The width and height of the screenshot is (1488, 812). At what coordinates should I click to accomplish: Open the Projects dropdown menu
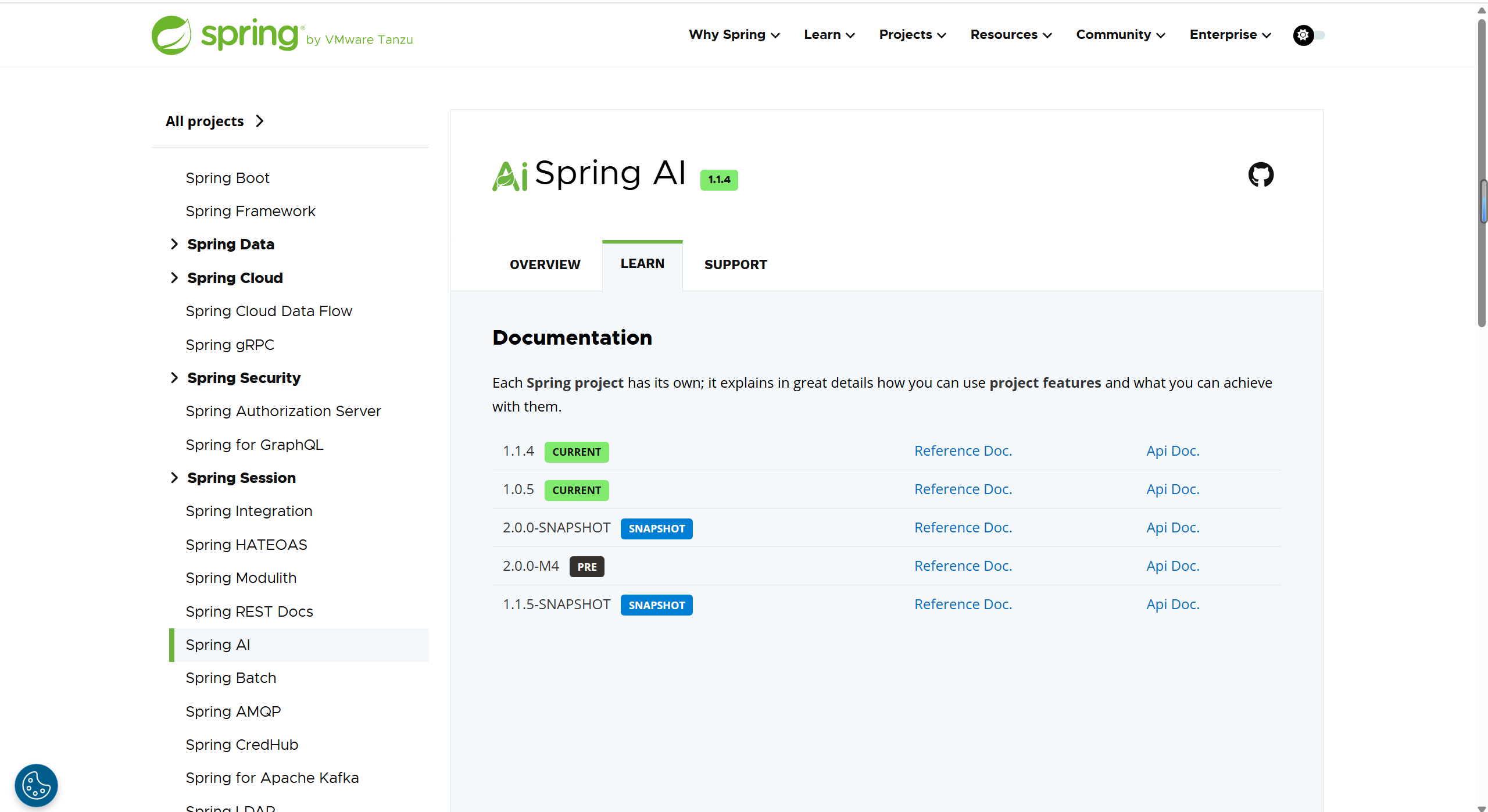[912, 35]
